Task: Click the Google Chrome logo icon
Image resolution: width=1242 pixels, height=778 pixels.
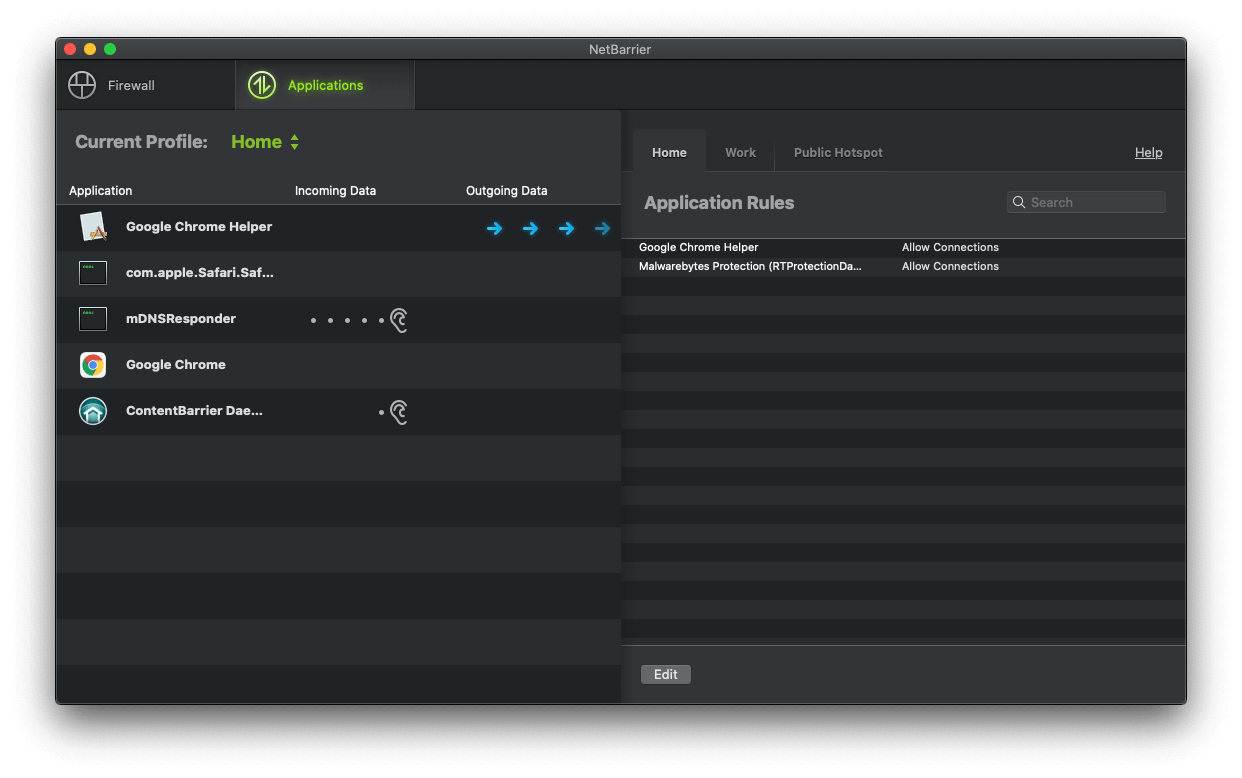Action: [93, 365]
